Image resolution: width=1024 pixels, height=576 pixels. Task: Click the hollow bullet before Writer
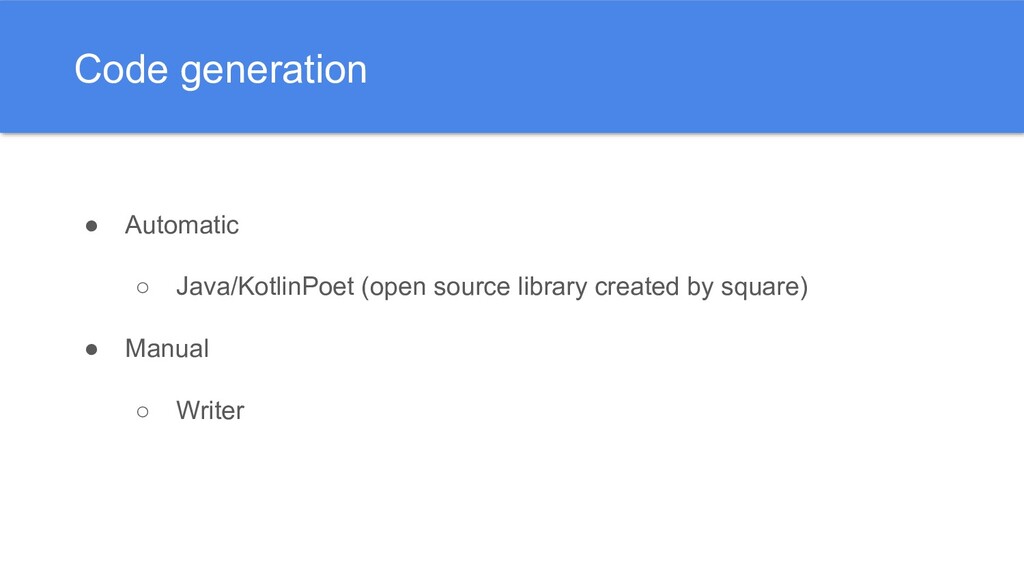click(x=143, y=412)
